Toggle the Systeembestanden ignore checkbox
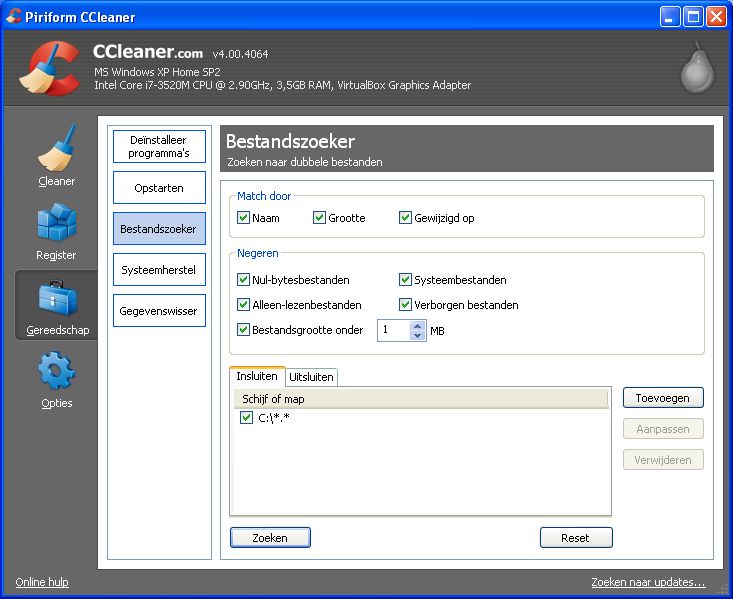The height and width of the screenshot is (599, 733). point(405,280)
